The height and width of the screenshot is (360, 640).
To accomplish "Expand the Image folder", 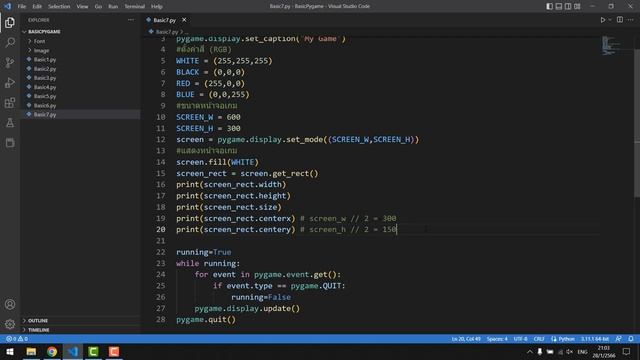I will (41, 51).
